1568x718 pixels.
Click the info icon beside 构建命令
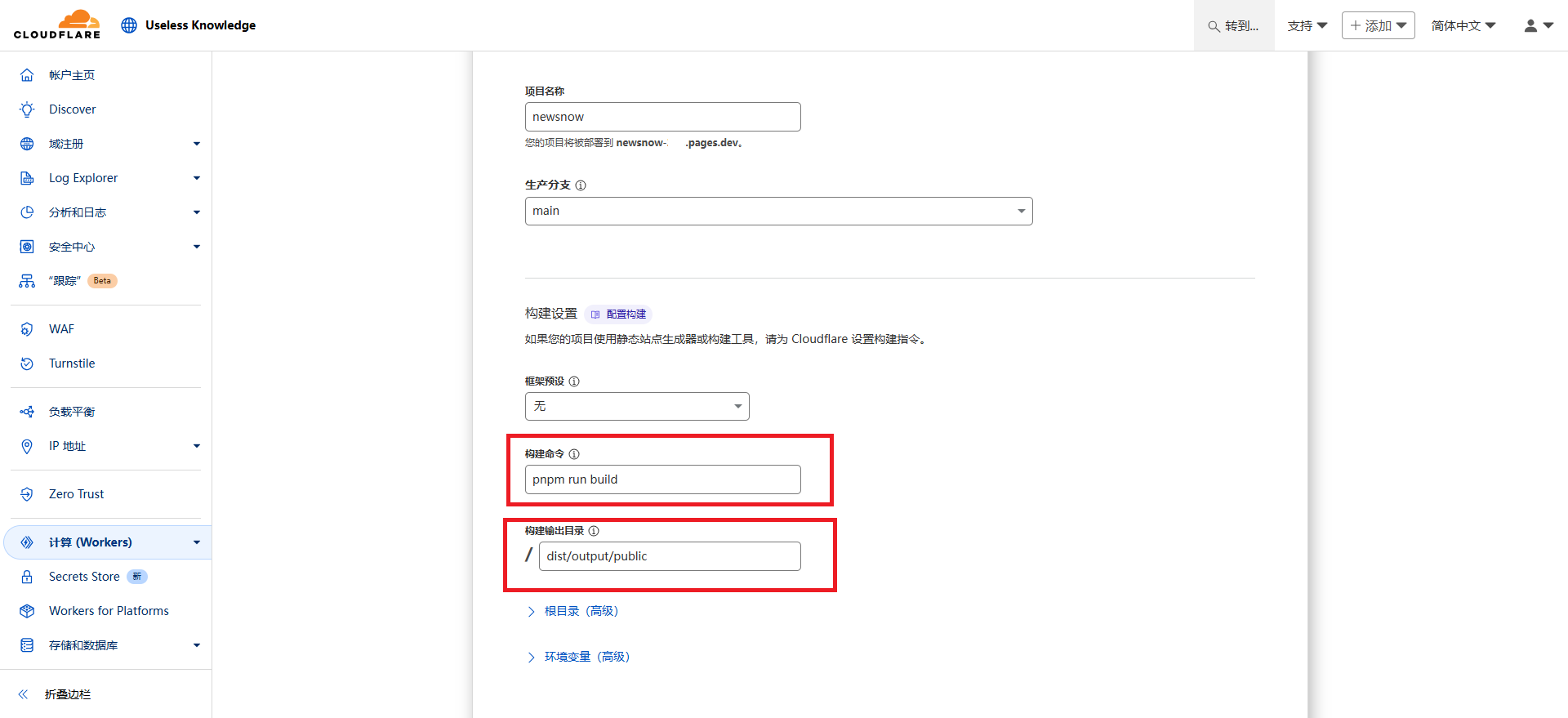[x=574, y=454]
